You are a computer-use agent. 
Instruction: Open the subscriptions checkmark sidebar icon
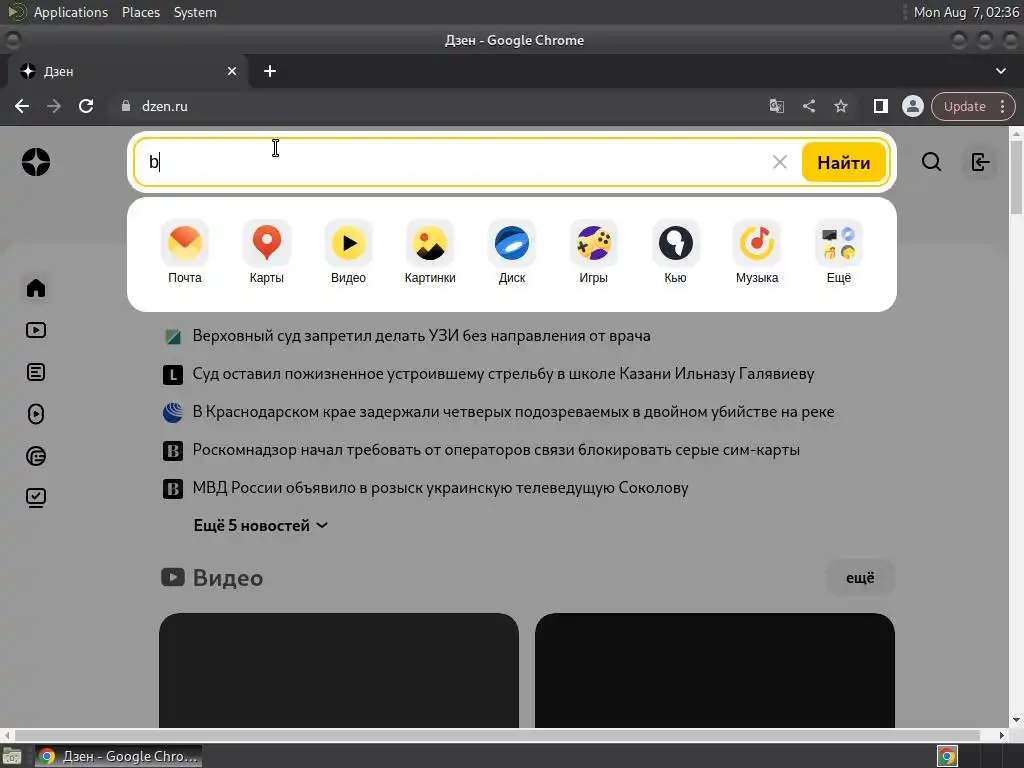pyautogui.click(x=36, y=498)
